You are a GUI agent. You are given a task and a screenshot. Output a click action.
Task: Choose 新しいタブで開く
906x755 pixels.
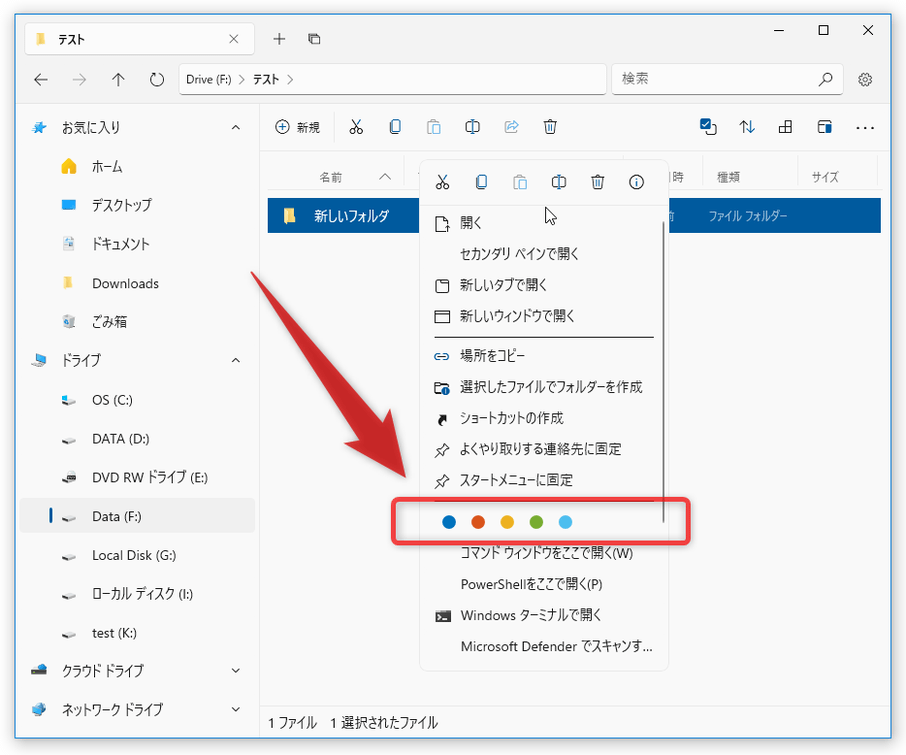point(543,285)
